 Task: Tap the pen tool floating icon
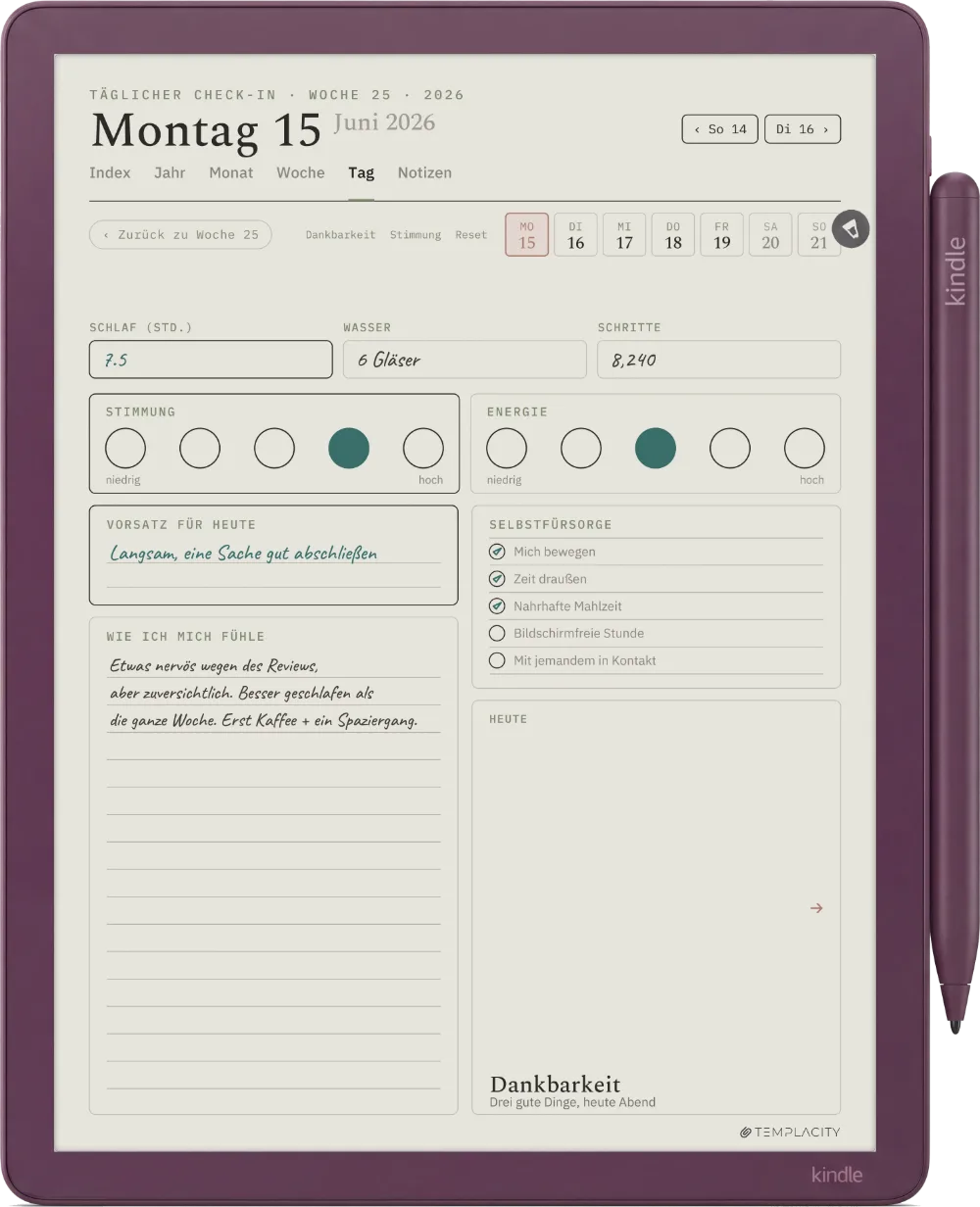coord(852,229)
